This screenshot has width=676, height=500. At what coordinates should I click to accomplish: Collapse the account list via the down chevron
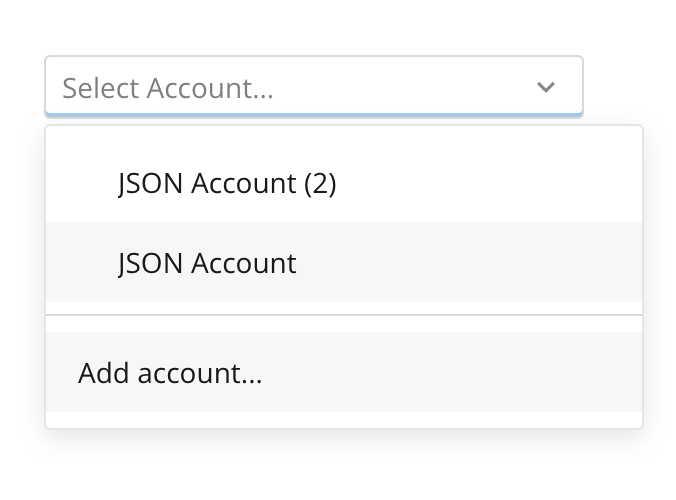click(x=546, y=87)
